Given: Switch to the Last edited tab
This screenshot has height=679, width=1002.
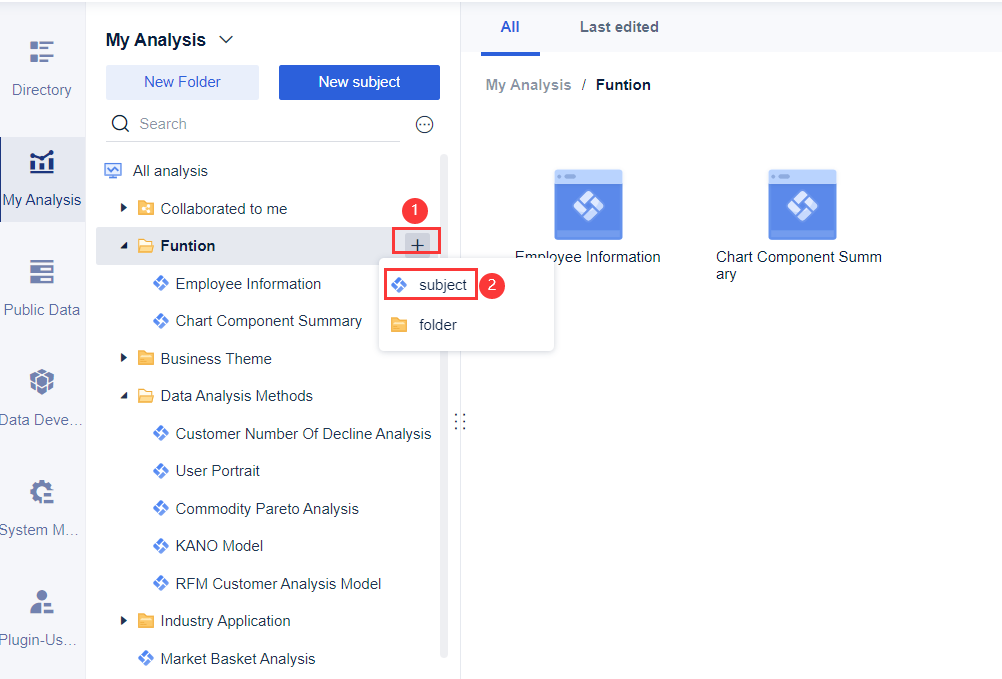Looking at the screenshot, I should (x=619, y=27).
